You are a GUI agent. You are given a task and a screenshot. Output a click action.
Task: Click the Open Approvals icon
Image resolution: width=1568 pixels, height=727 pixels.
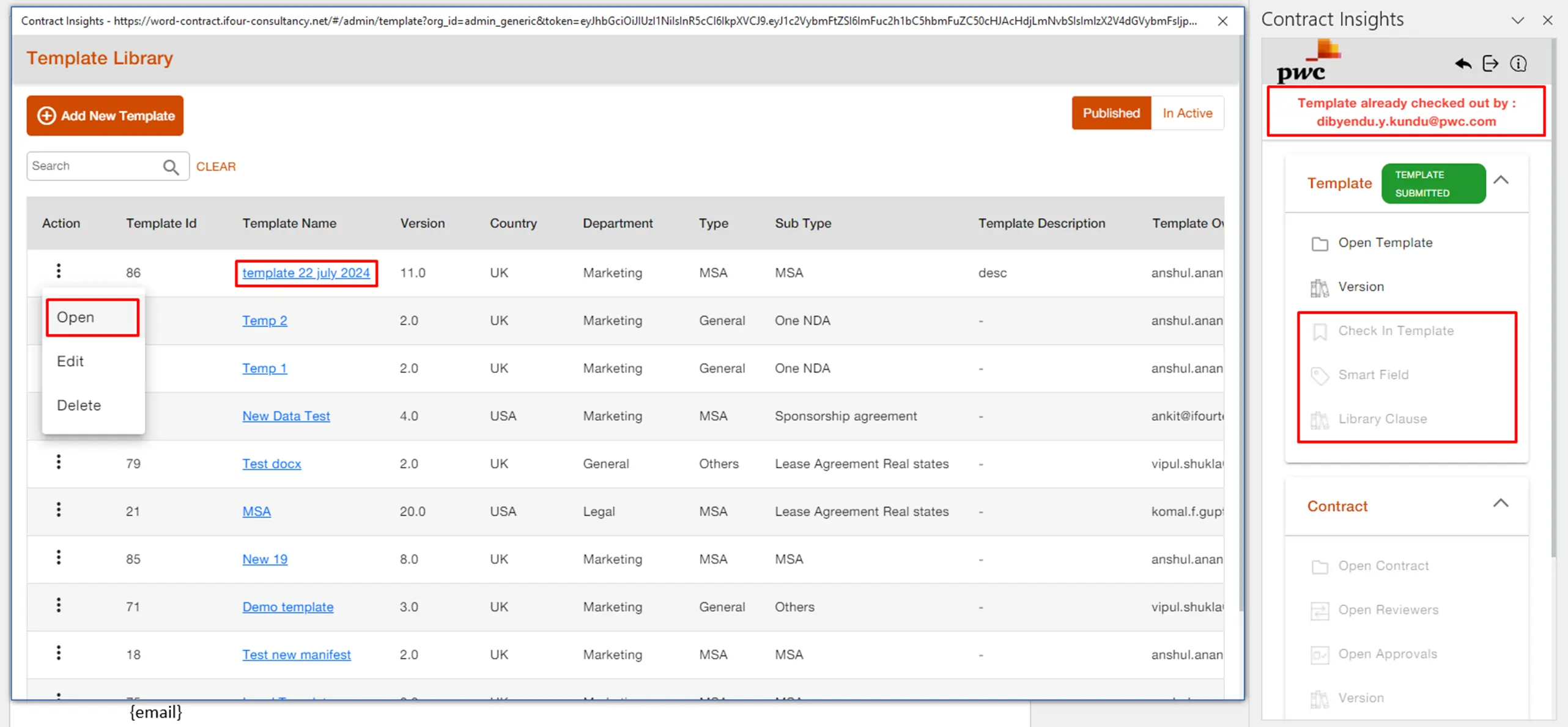point(1320,655)
